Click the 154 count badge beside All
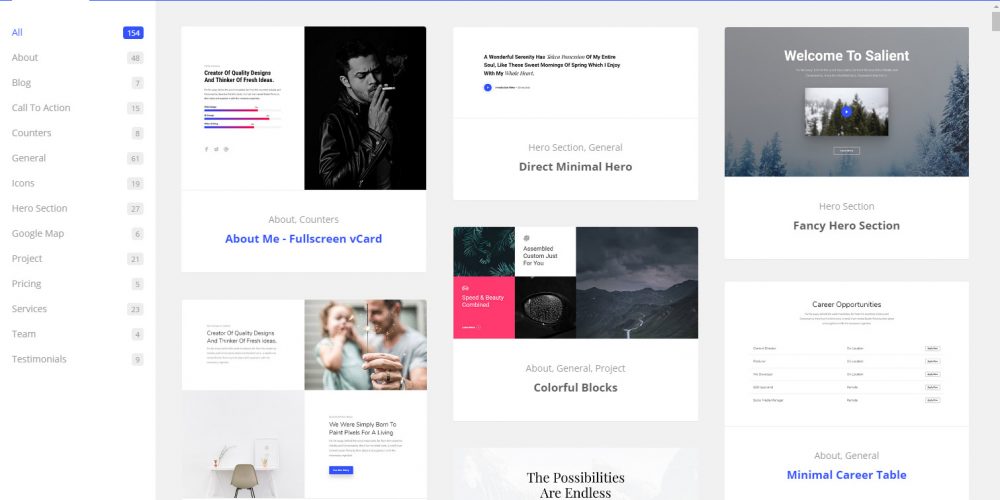 [x=133, y=33]
